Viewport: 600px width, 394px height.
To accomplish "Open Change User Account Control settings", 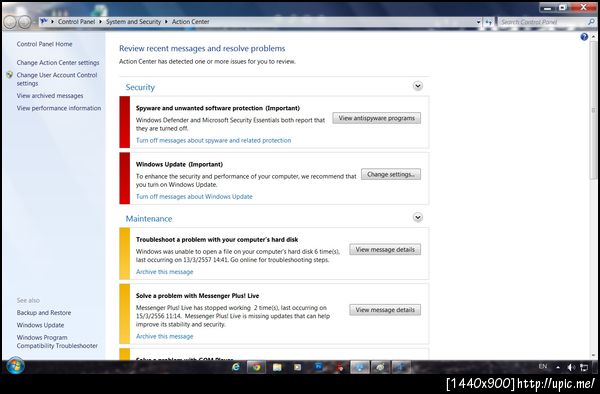I will click(57, 79).
